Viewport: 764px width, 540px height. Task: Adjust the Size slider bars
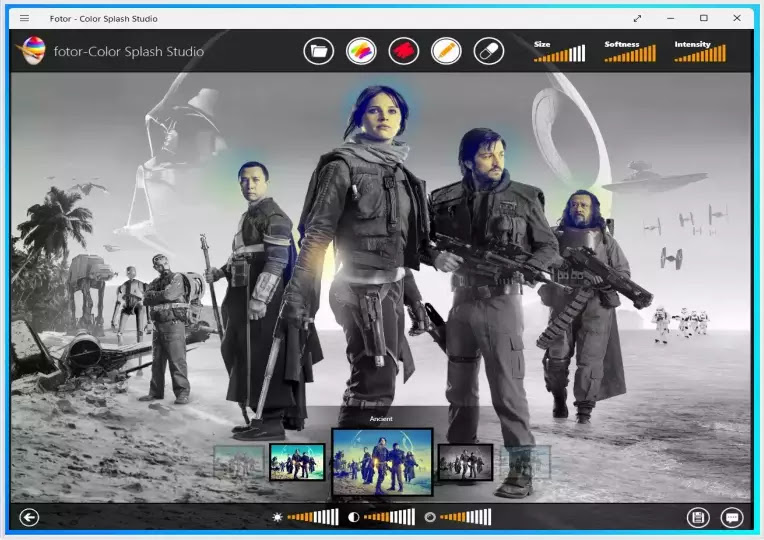(559, 54)
